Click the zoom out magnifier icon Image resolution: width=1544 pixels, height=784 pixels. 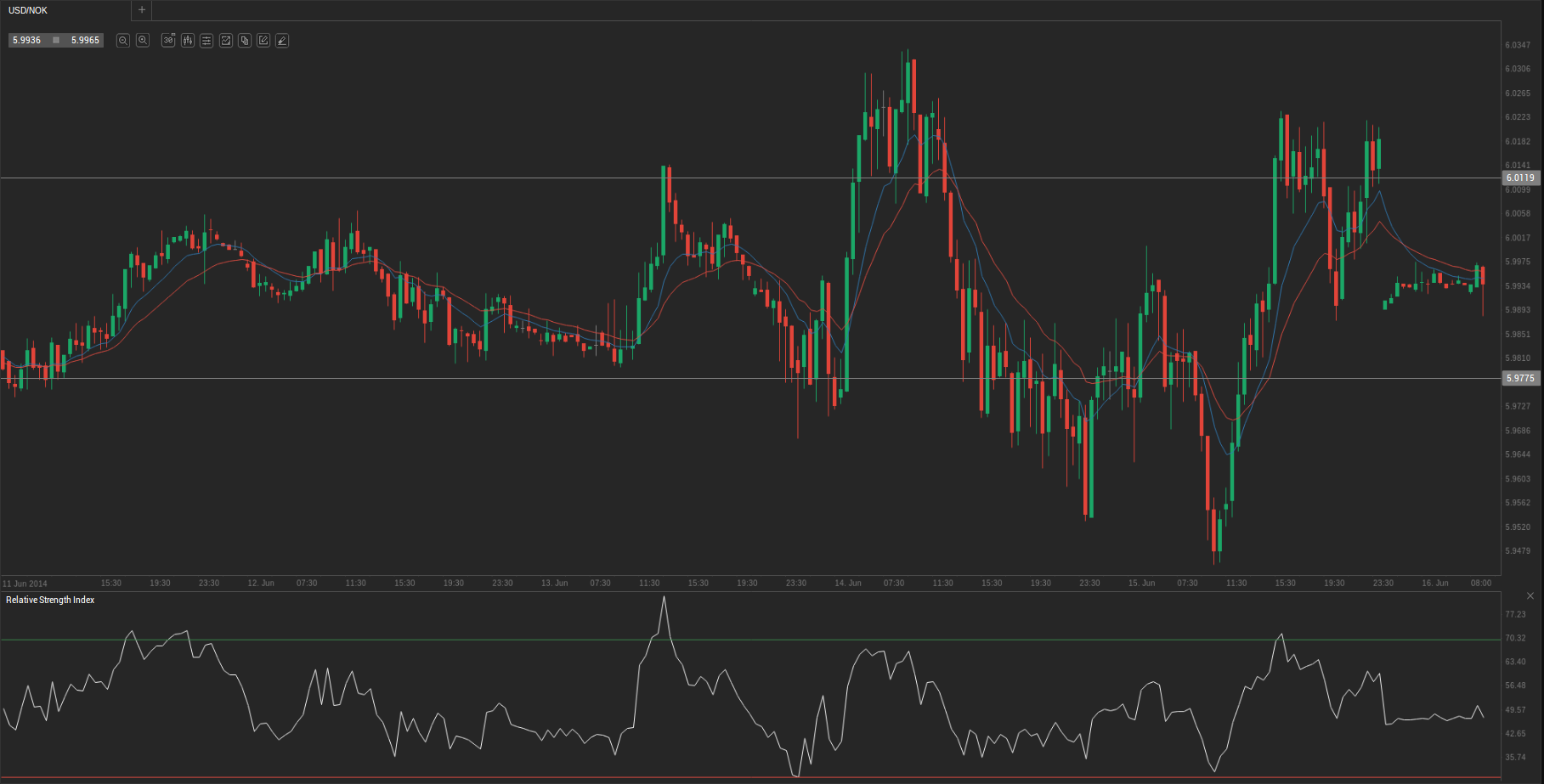(123, 41)
